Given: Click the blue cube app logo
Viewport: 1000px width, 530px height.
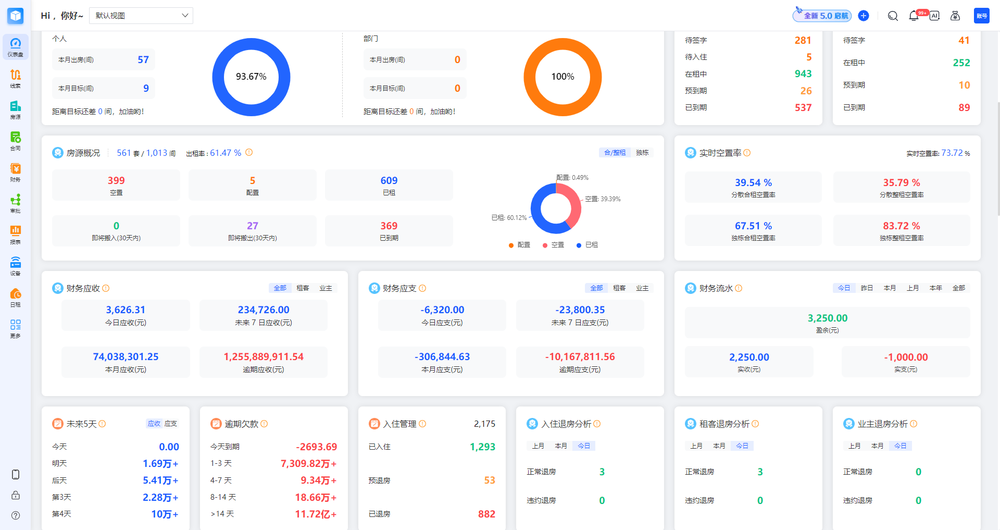Looking at the screenshot, I should click(15, 15).
